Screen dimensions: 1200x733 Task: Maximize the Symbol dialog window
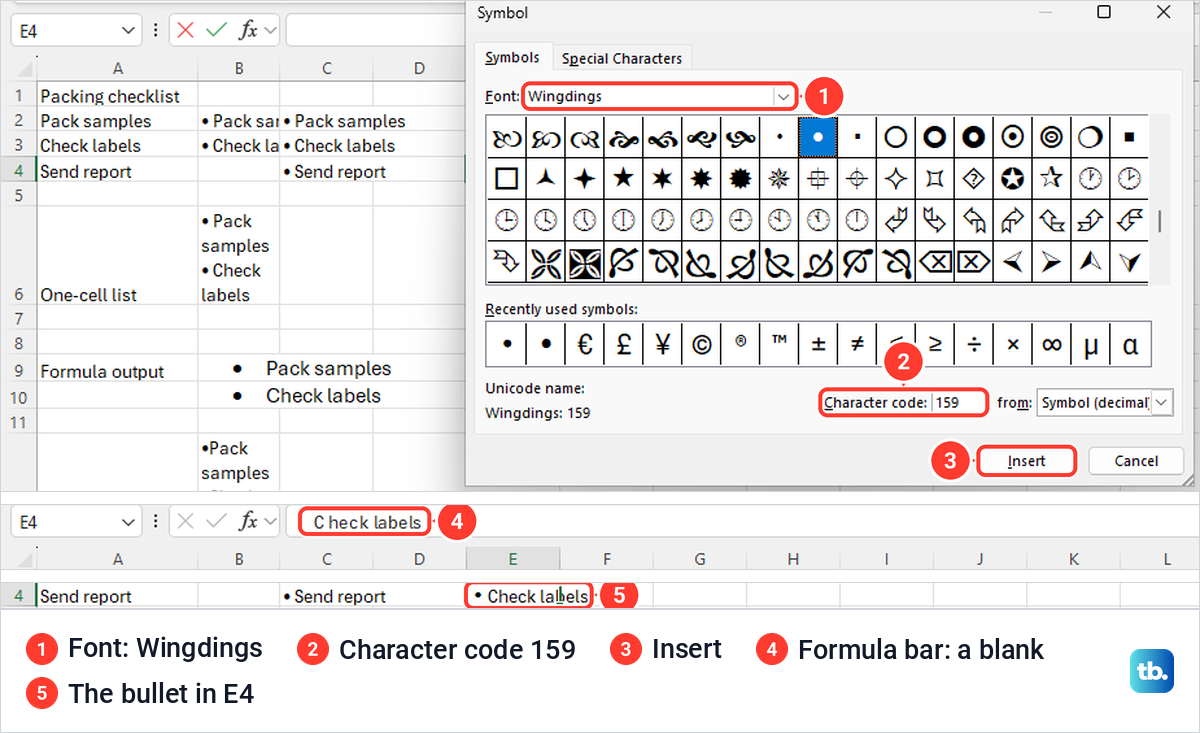(1104, 12)
